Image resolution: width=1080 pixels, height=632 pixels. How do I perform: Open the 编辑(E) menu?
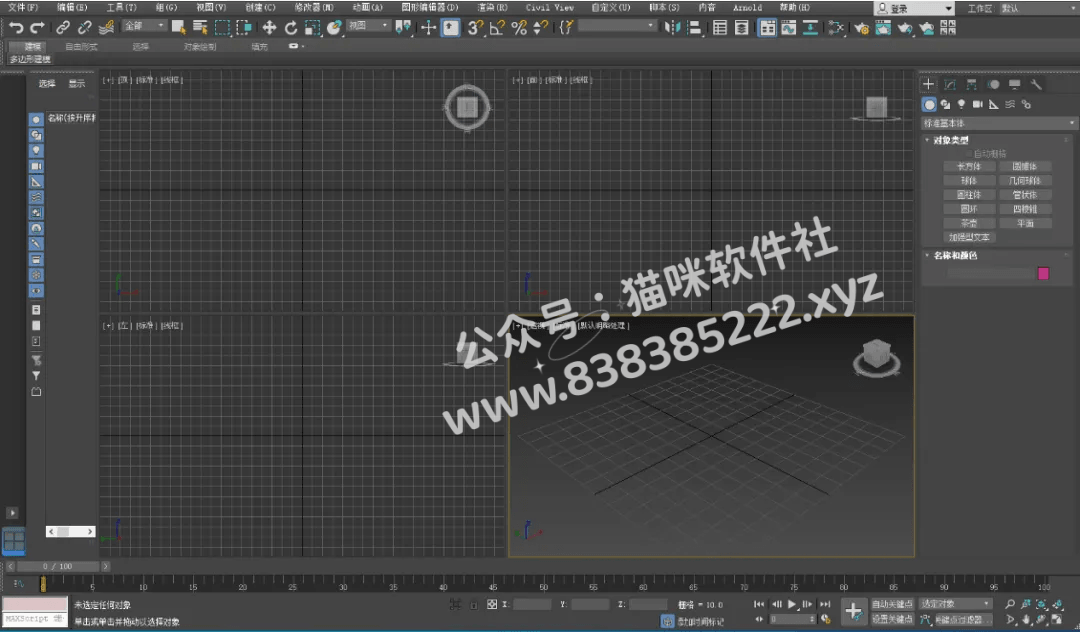(72, 8)
